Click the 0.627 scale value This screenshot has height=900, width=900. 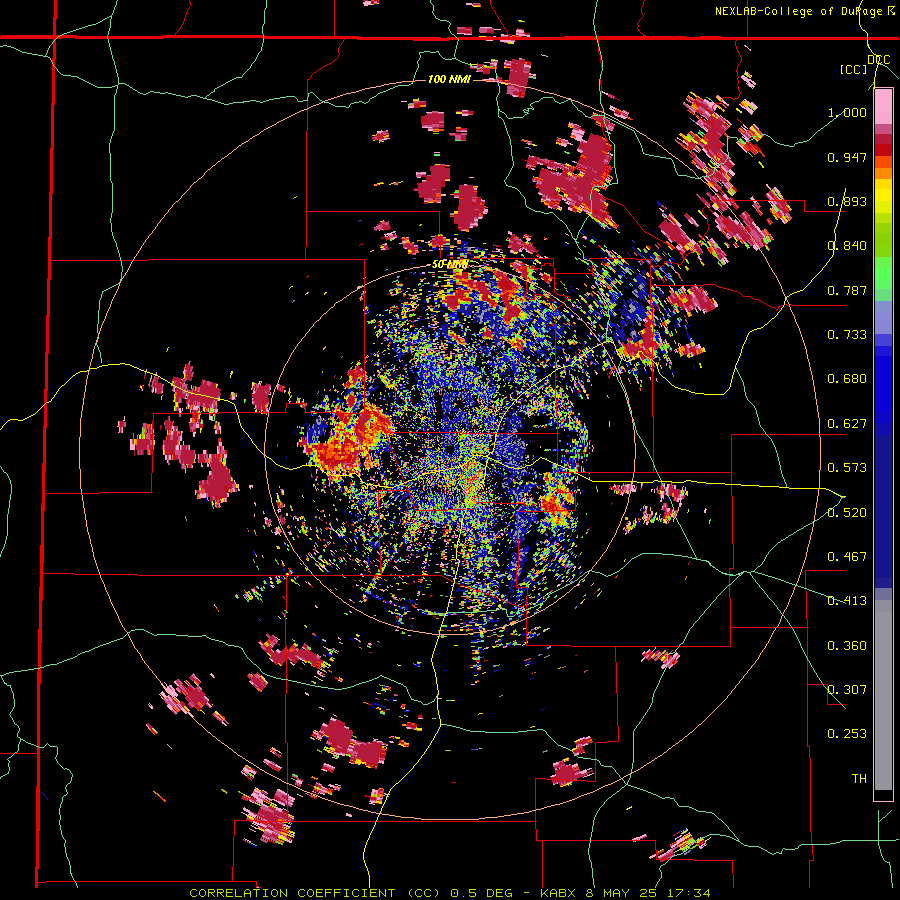(847, 424)
